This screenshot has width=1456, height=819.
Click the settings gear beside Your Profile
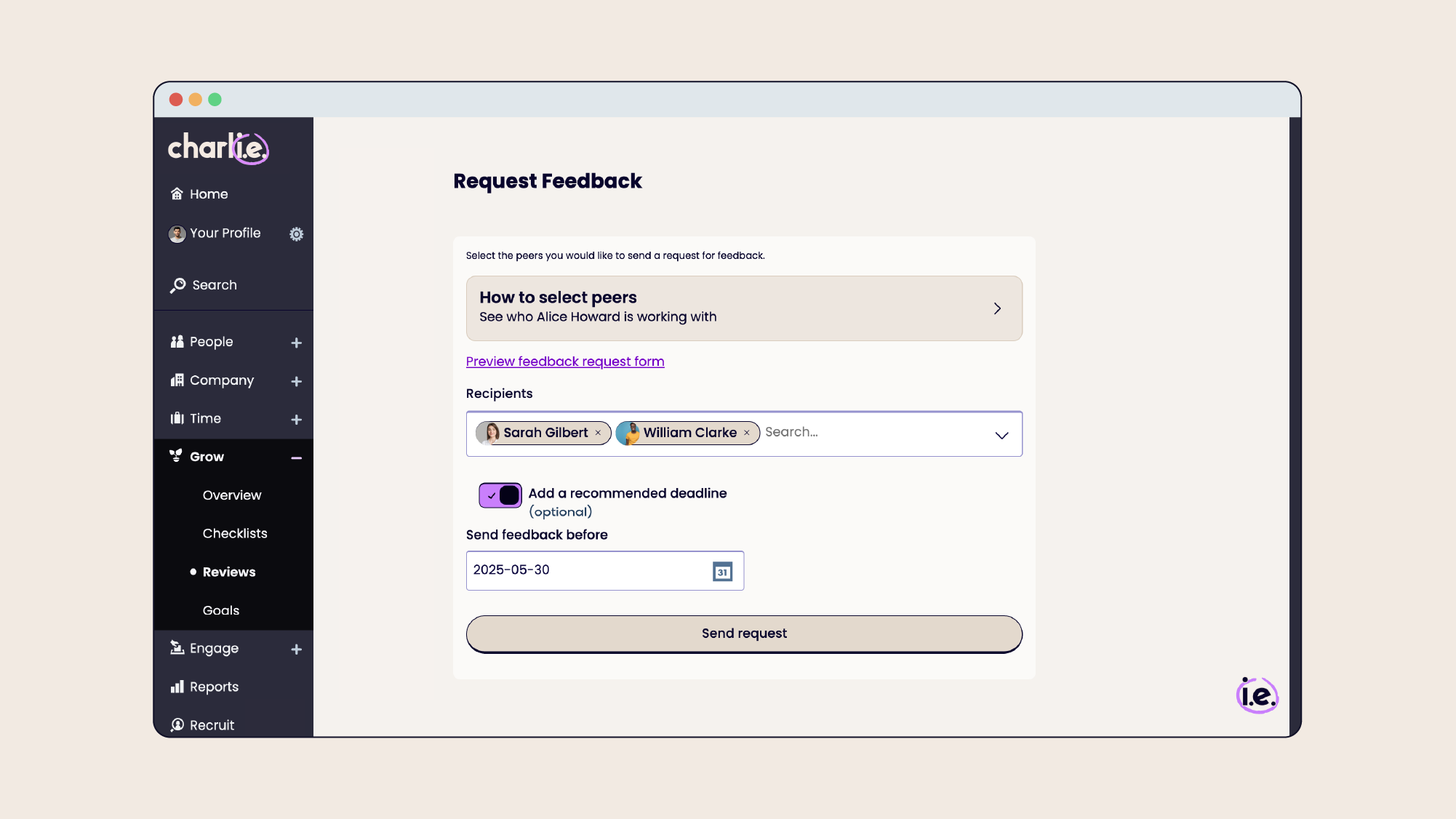coord(296,234)
